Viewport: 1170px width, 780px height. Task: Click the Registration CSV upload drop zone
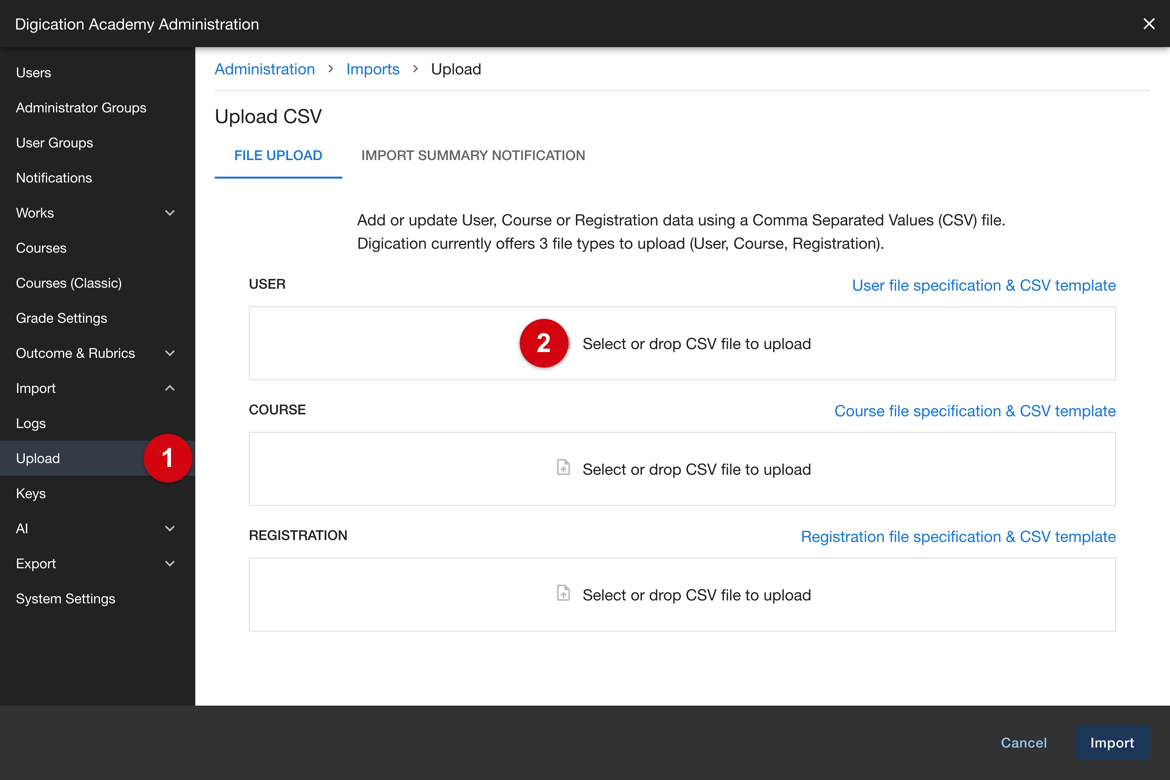682,594
